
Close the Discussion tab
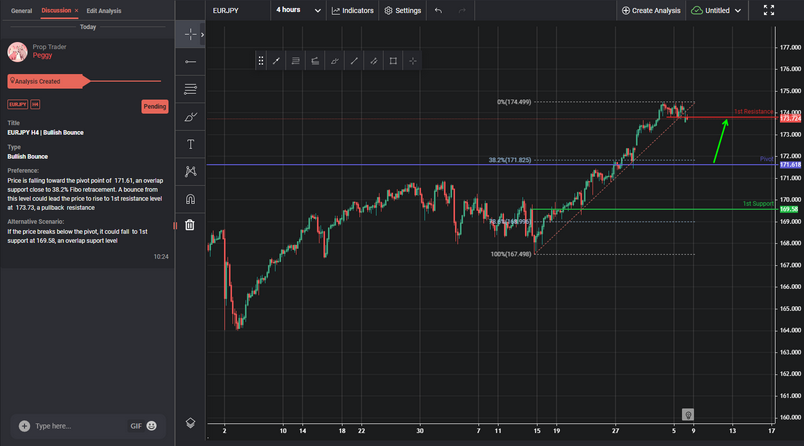coord(76,11)
